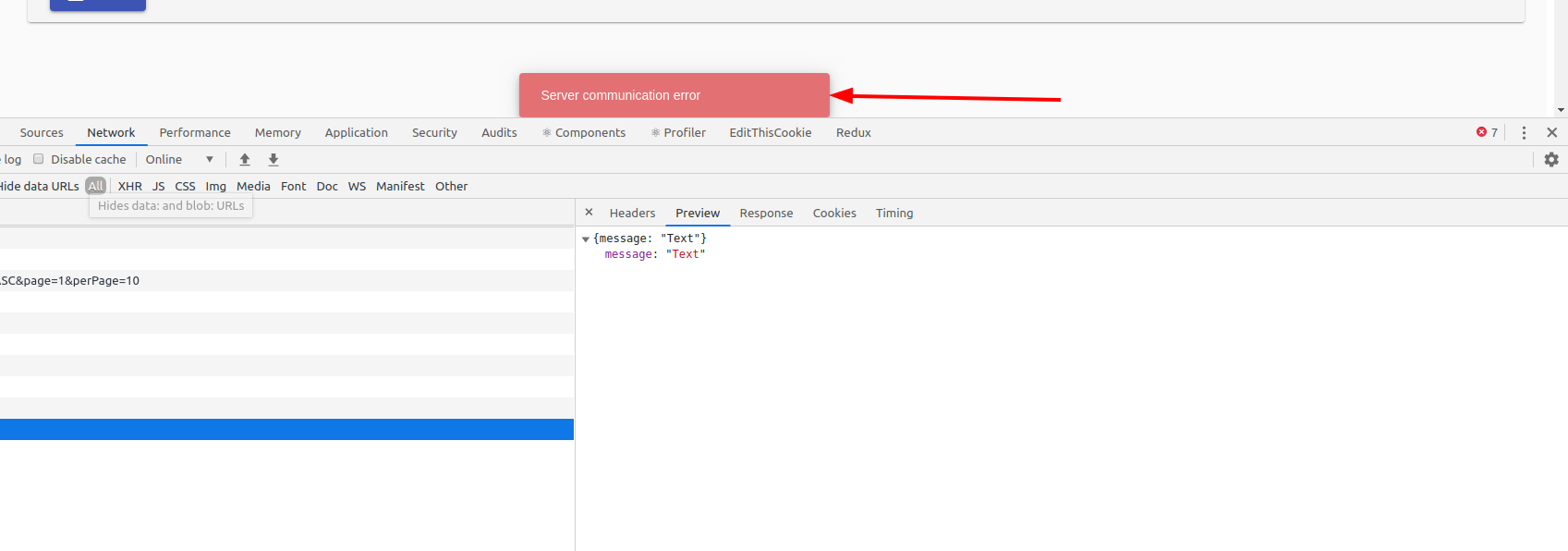The width and height of the screenshot is (1568, 551).
Task: Filter requests by Other
Action: point(452,186)
